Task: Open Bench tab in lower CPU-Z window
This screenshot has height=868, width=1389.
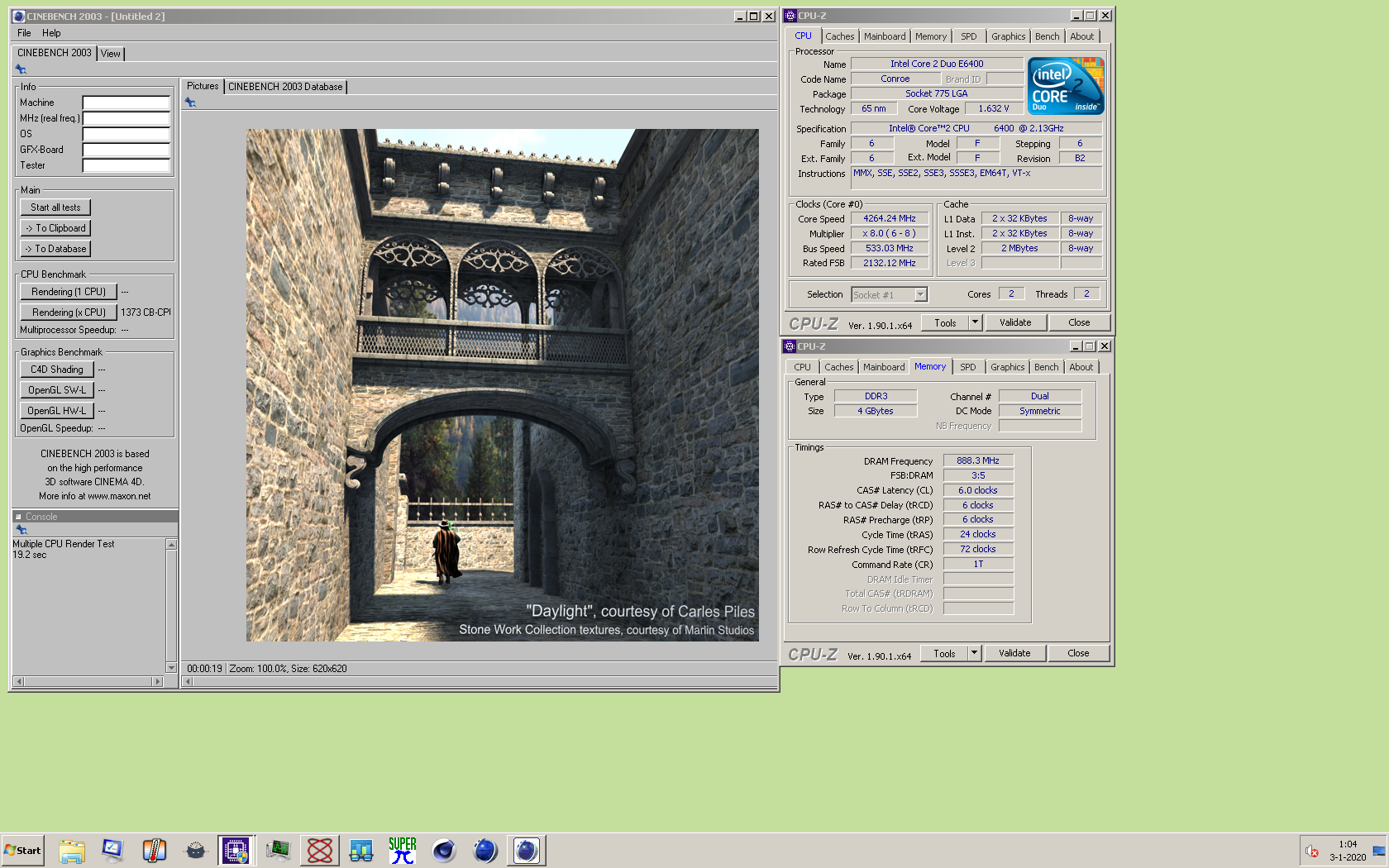Action: coord(1047,367)
